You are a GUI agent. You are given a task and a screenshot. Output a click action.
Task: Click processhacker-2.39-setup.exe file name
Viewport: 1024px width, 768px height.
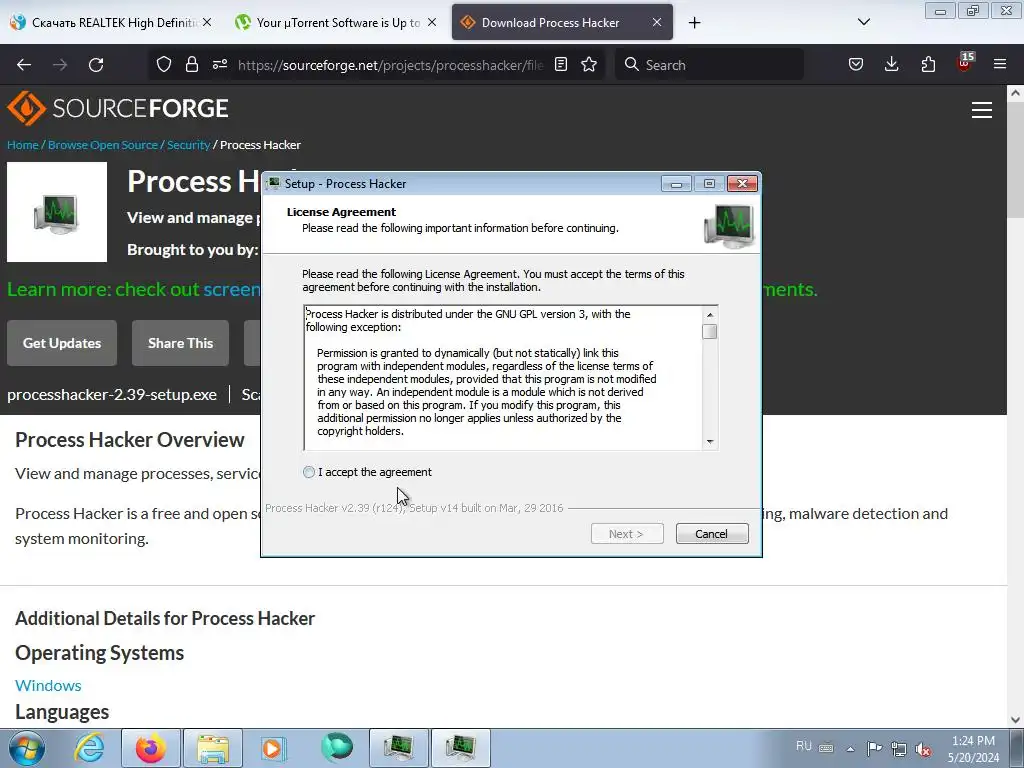[112, 394]
